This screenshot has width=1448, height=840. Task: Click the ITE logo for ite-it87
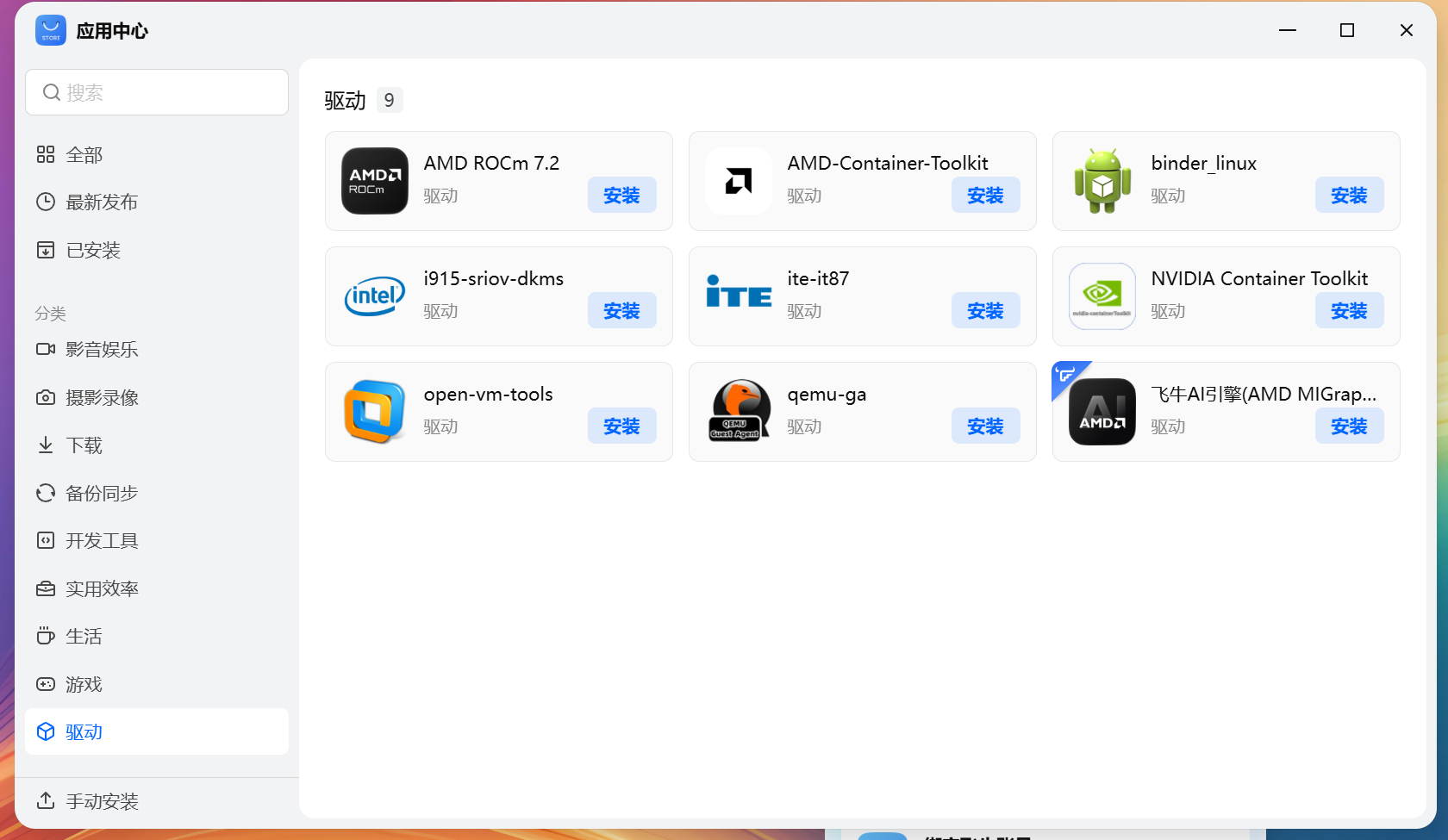tap(739, 296)
